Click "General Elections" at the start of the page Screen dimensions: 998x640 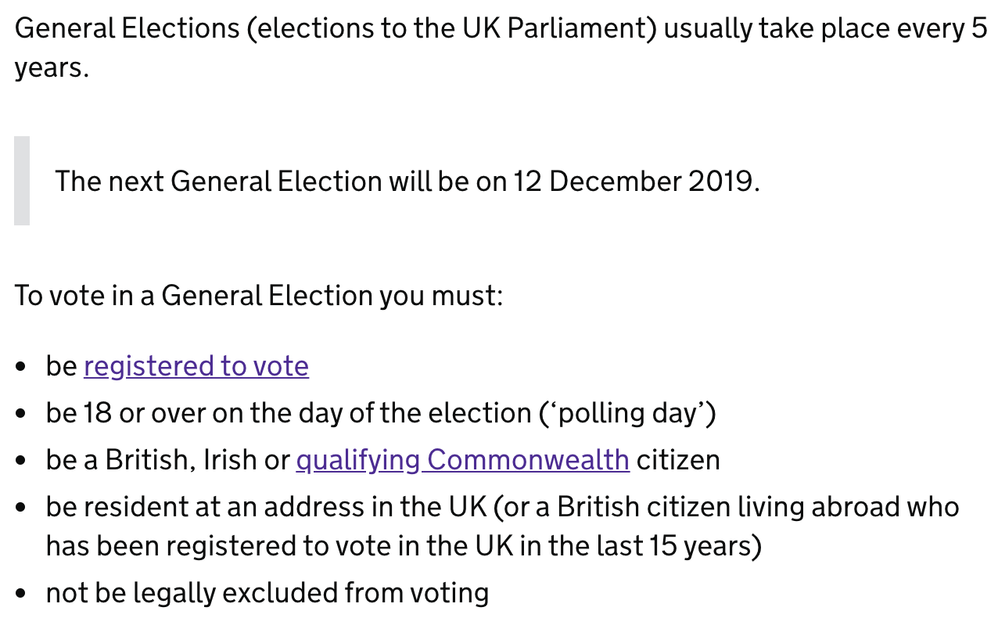[x=124, y=27]
